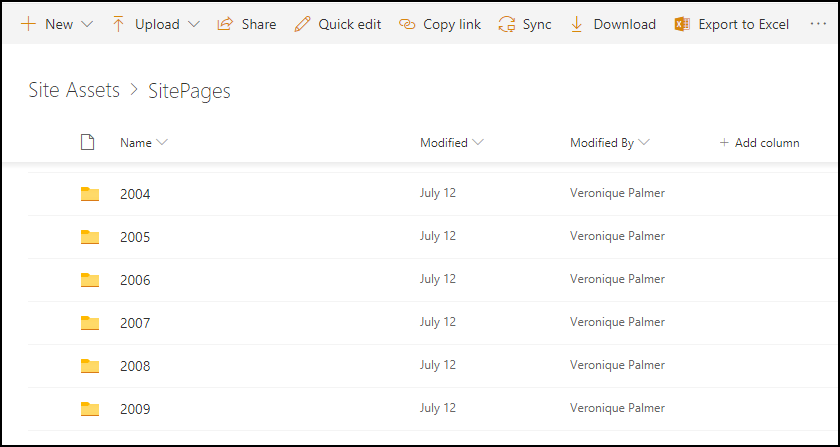840x447 pixels.
Task: Select the 2007 folder row's modified date cell
Action: pyautogui.click(x=438, y=322)
